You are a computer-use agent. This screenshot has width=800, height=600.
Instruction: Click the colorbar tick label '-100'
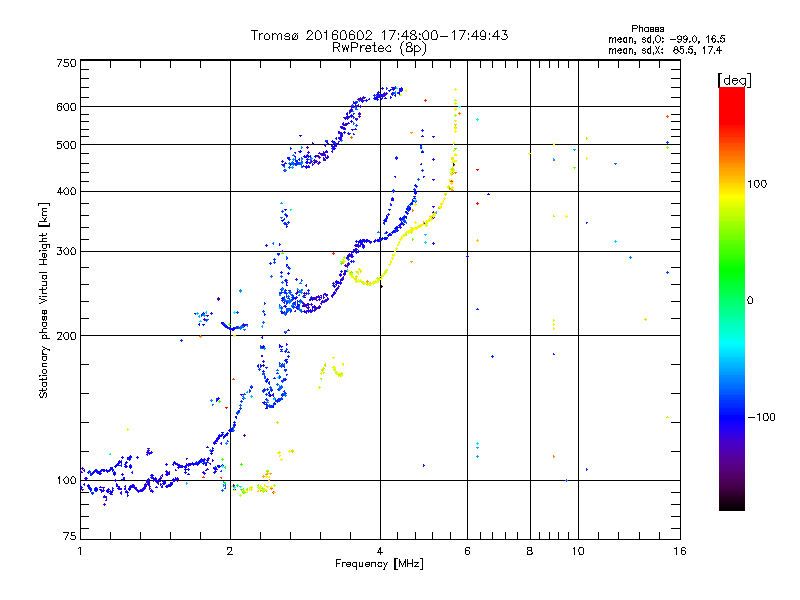761,417
